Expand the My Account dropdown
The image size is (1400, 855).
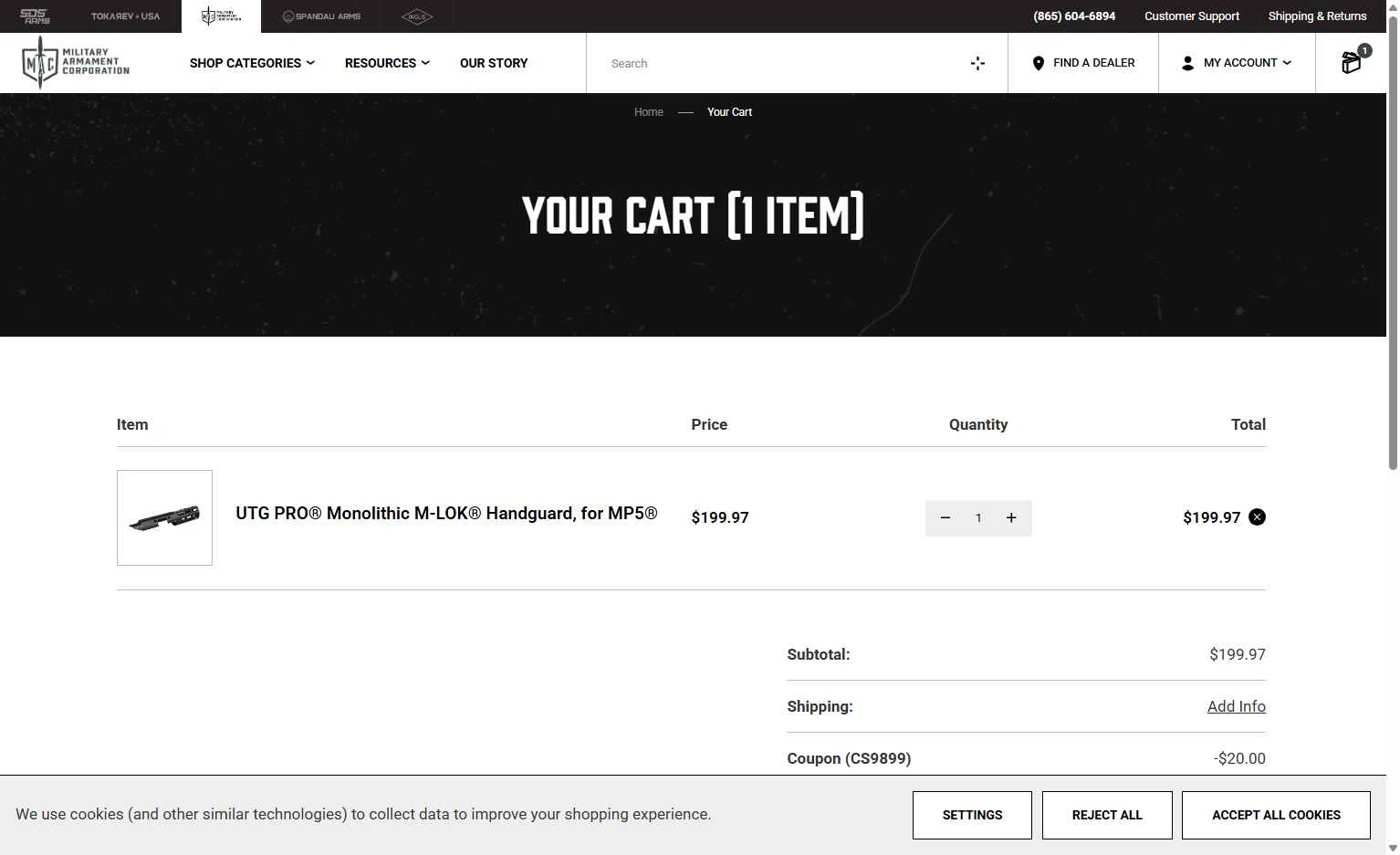pos(1237,63)
